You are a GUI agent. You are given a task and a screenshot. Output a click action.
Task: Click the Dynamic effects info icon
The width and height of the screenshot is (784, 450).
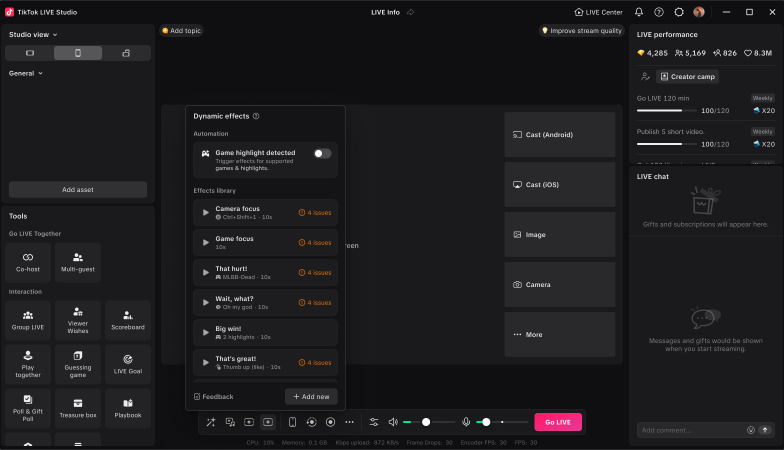click(256, 116)
